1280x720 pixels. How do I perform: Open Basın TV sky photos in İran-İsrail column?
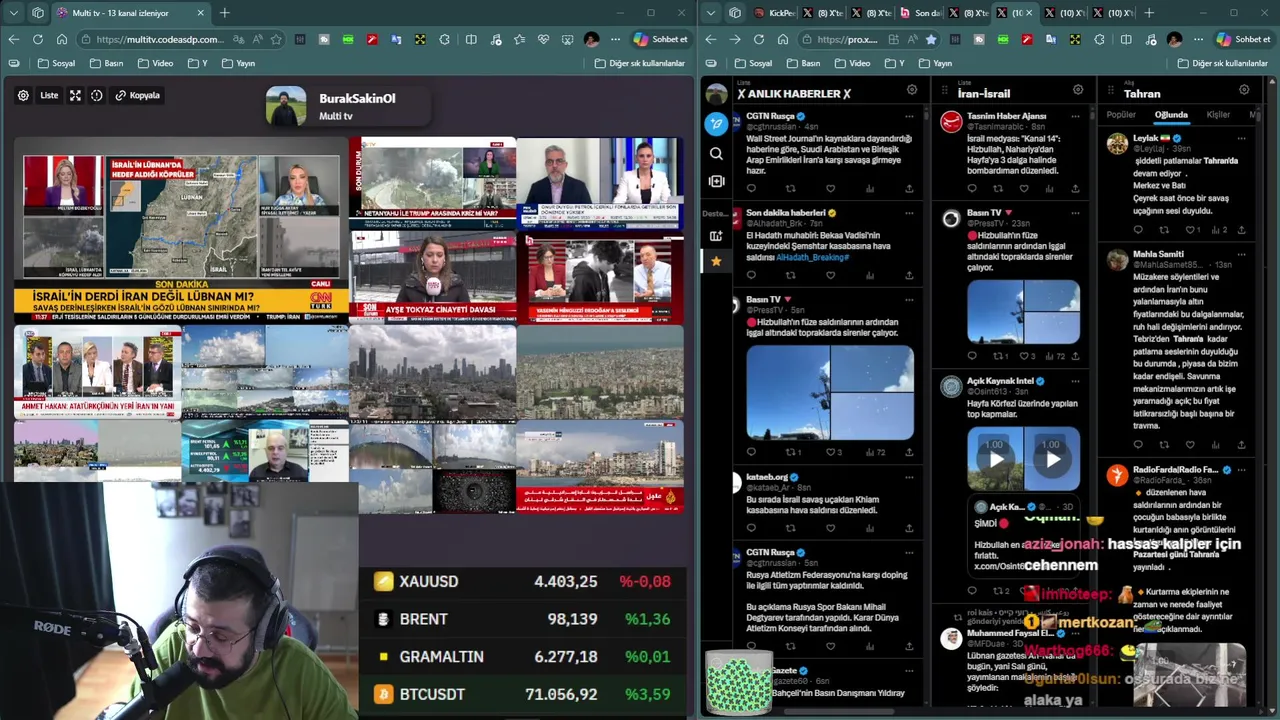click(x=1023, y=312)
